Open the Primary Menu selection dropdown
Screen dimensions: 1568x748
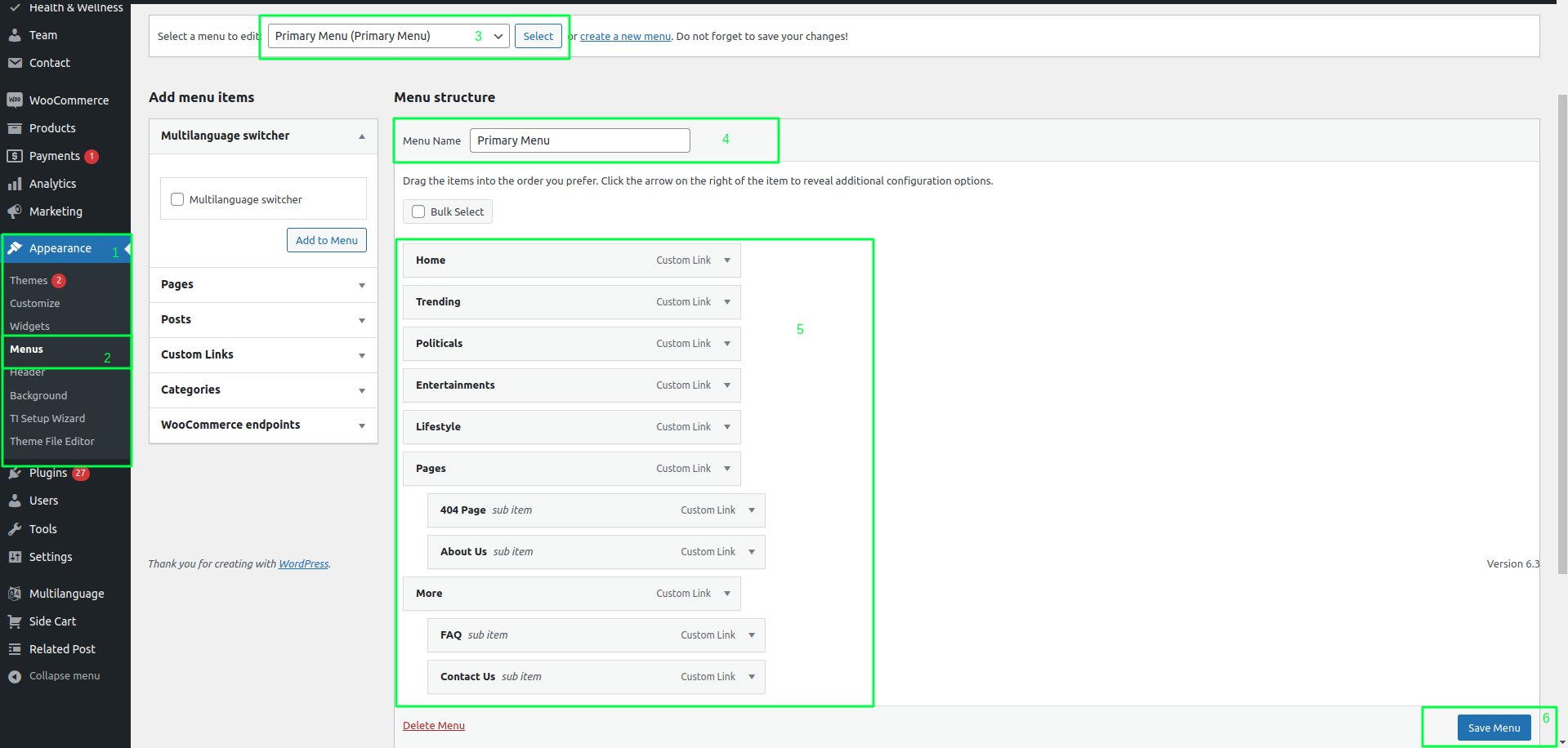tap(389, 36)
